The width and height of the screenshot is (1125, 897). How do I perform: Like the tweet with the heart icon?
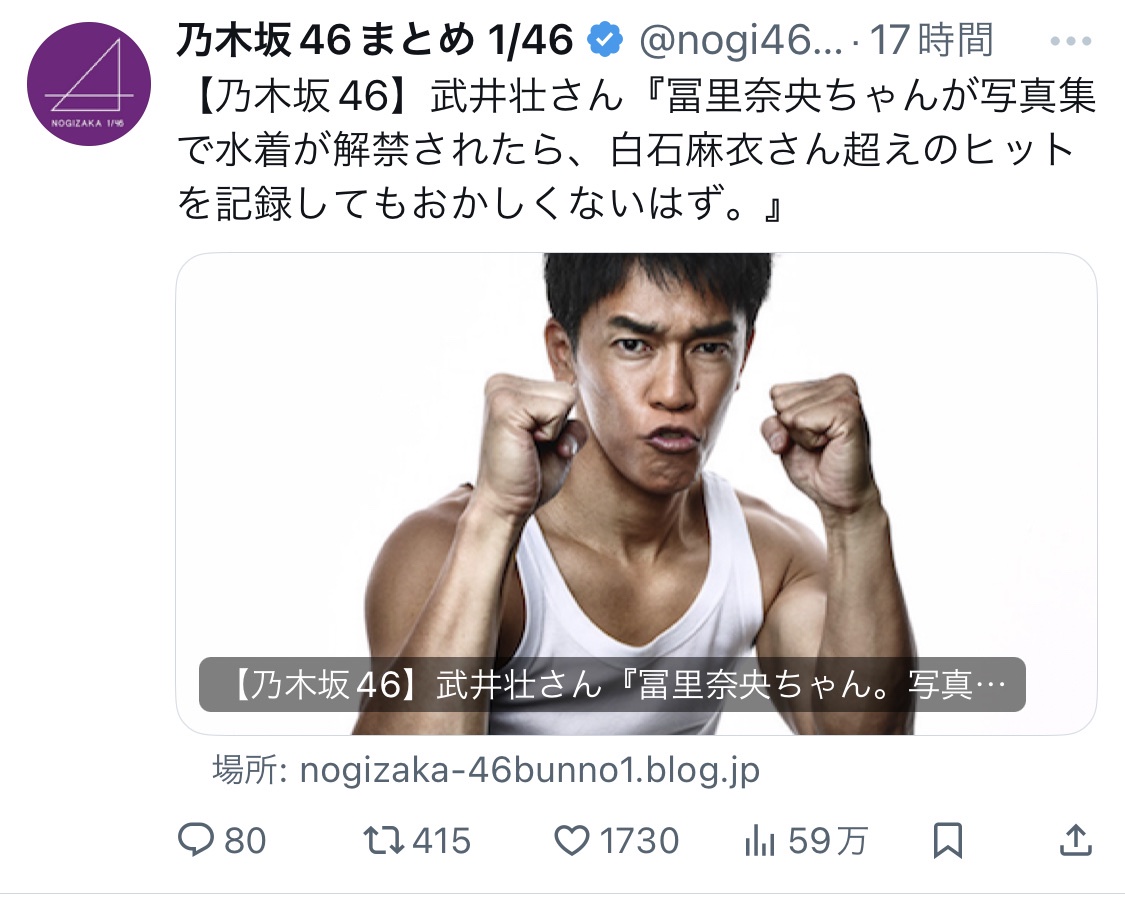pyautogui.click(x=572, y=840)
